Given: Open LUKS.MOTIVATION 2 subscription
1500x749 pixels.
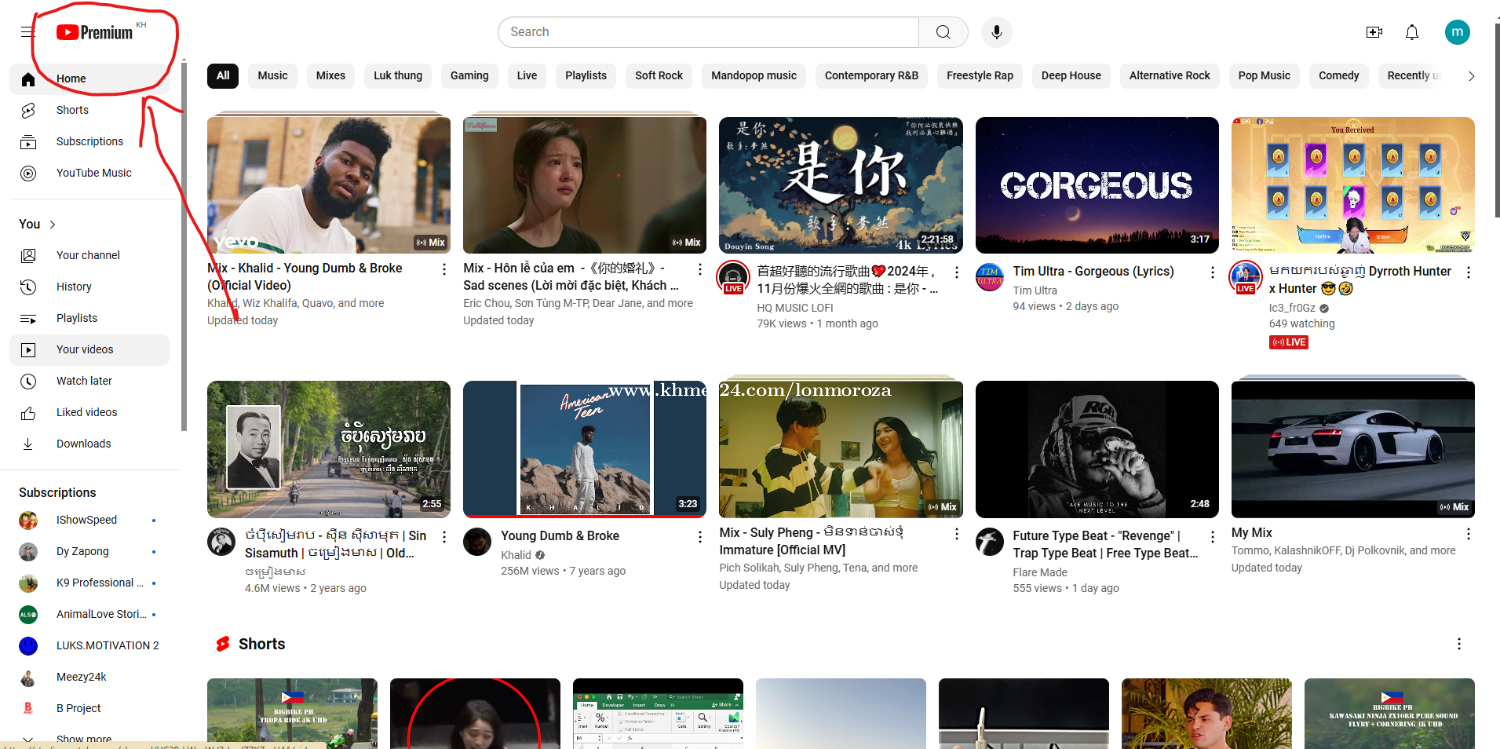Looking at the screenshot, I should [89, 646].
